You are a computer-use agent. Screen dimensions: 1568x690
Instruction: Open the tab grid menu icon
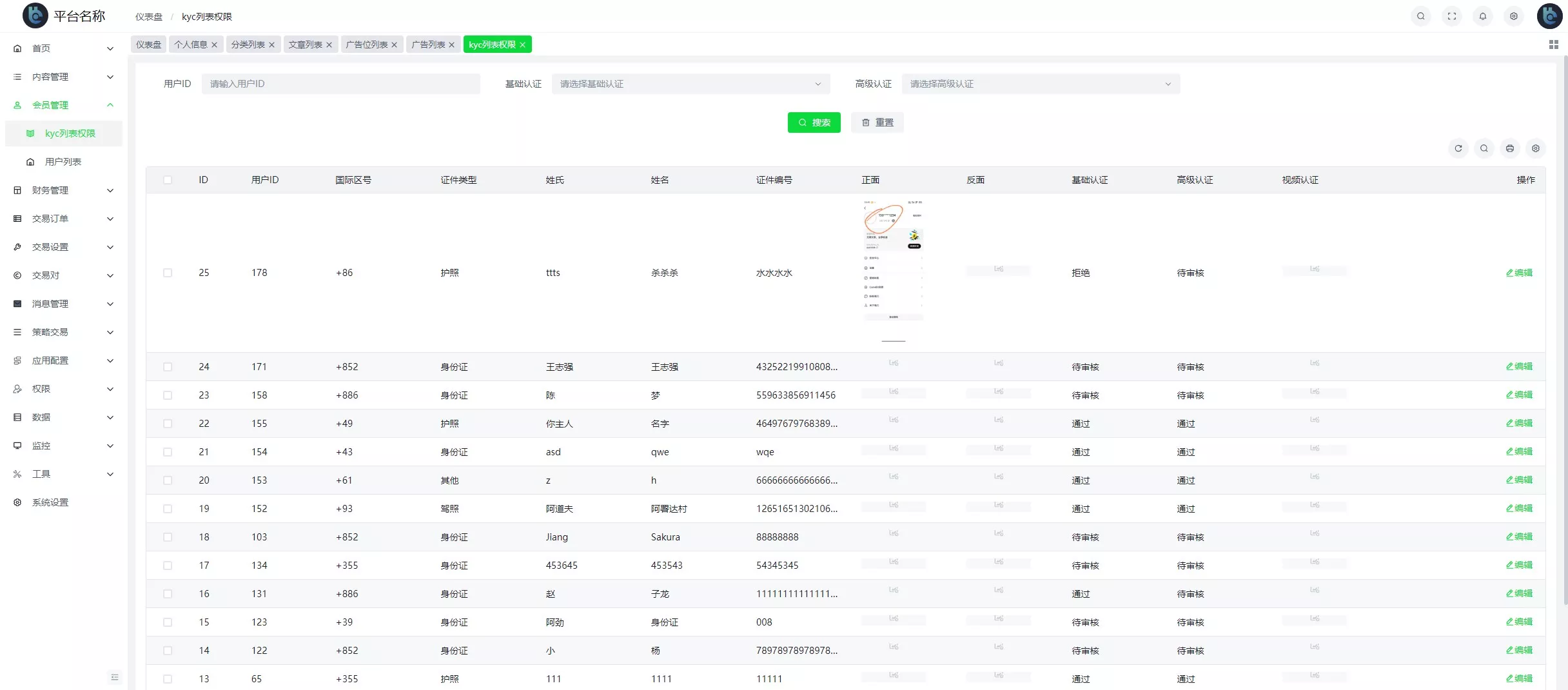point(1553,44)
